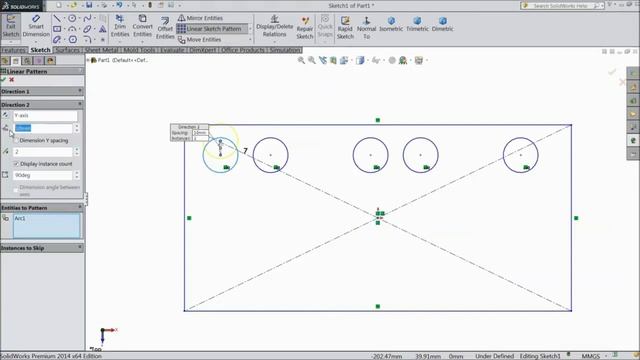Click the Direction 2 spacing field

(43, 128)
